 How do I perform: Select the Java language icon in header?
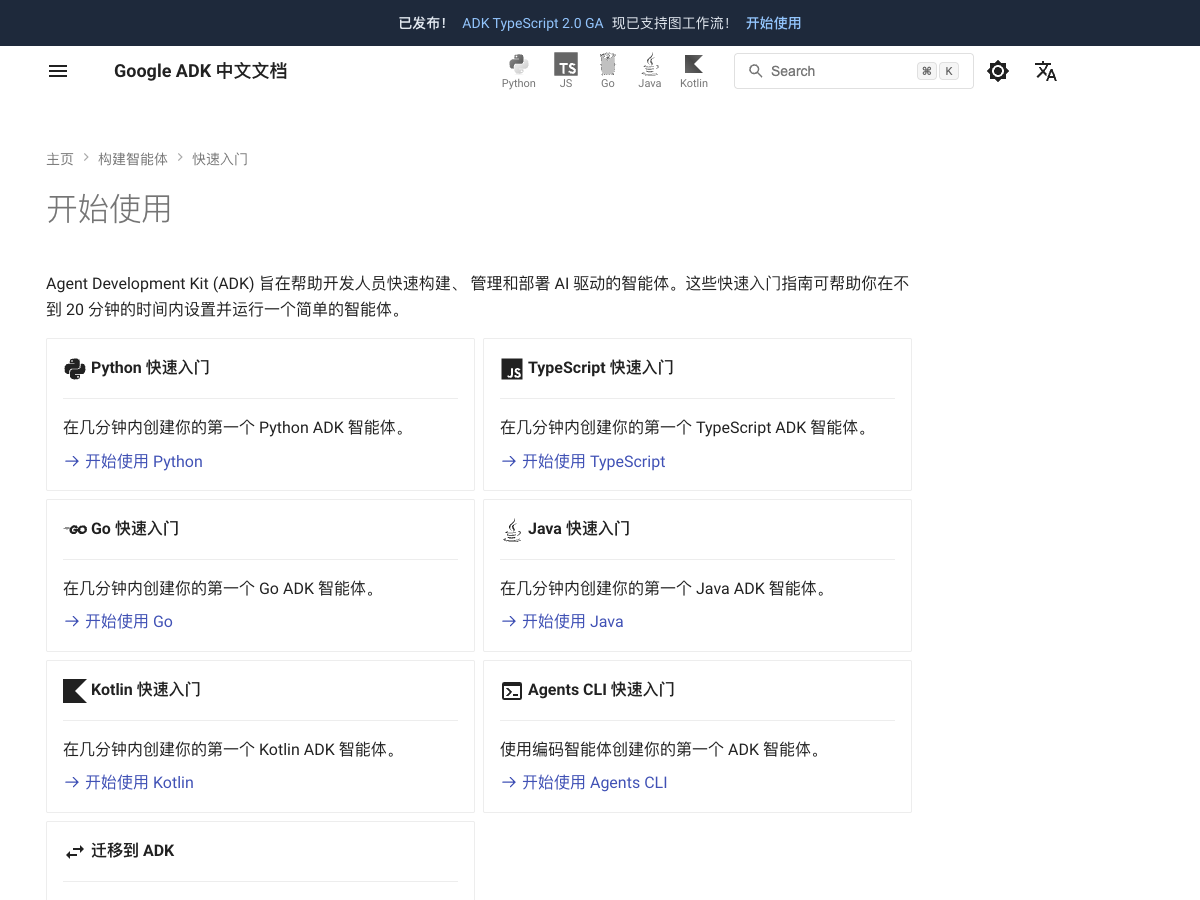coord(650,71)
